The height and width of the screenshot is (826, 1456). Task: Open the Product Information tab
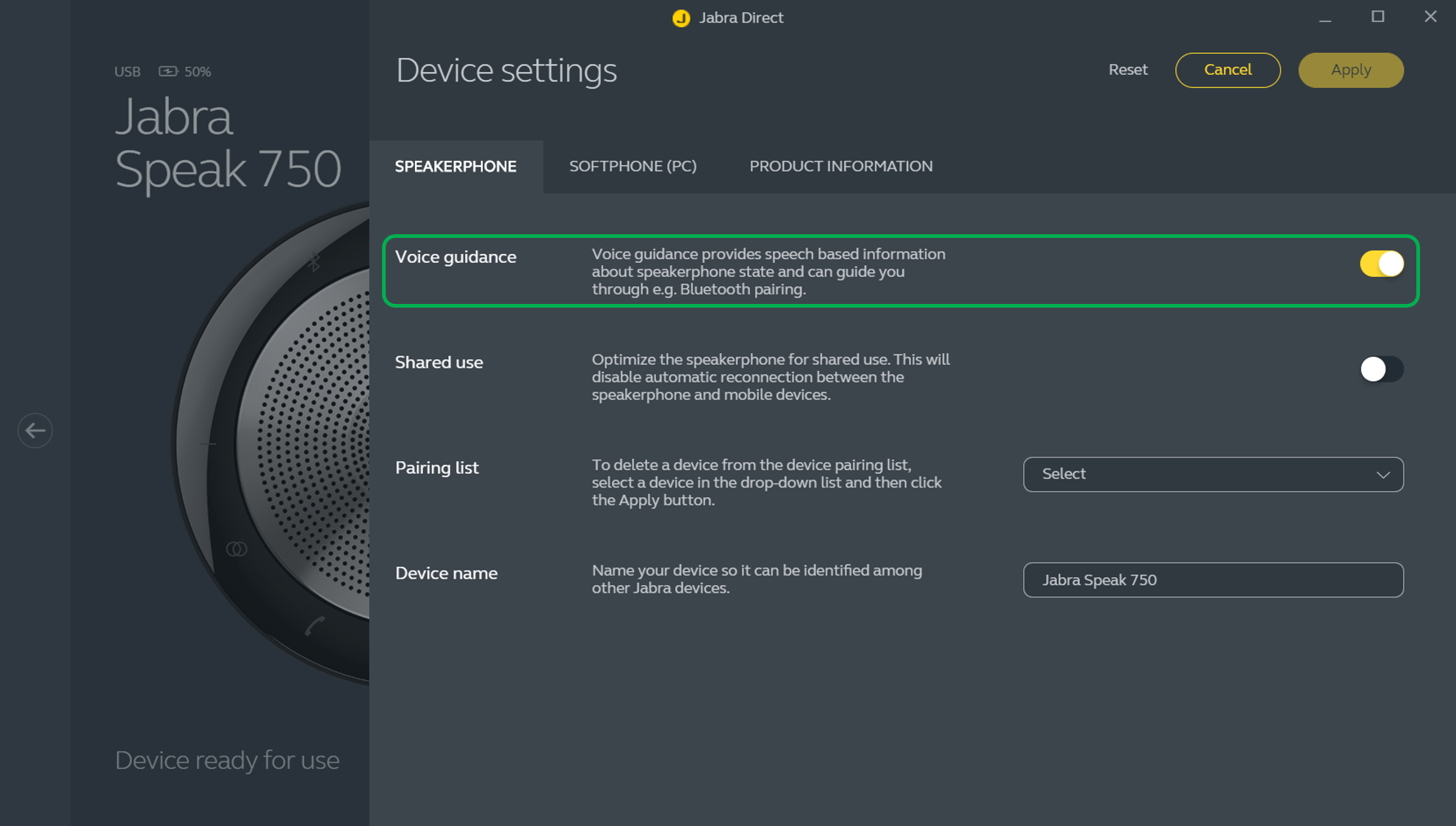tap(840, 167)
